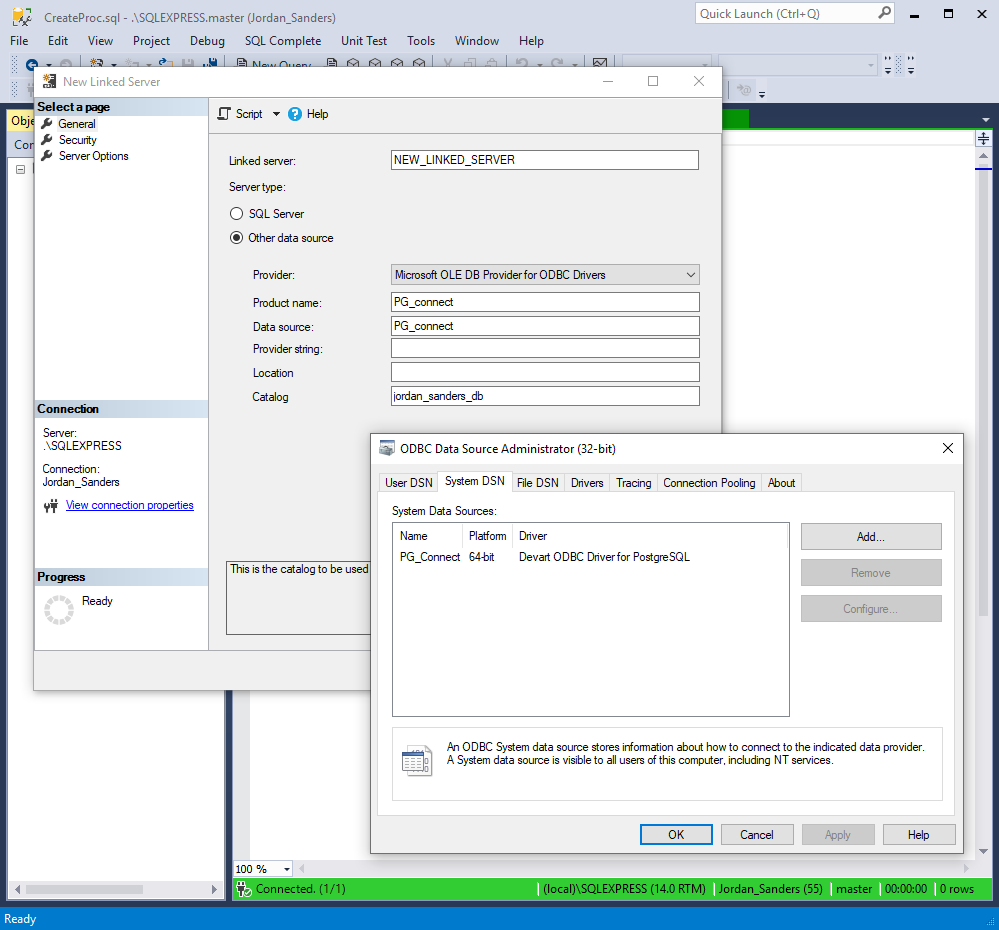This screenshot has width=999, height=930.
Task: Open the Tools menu
Action: (421, 41)
